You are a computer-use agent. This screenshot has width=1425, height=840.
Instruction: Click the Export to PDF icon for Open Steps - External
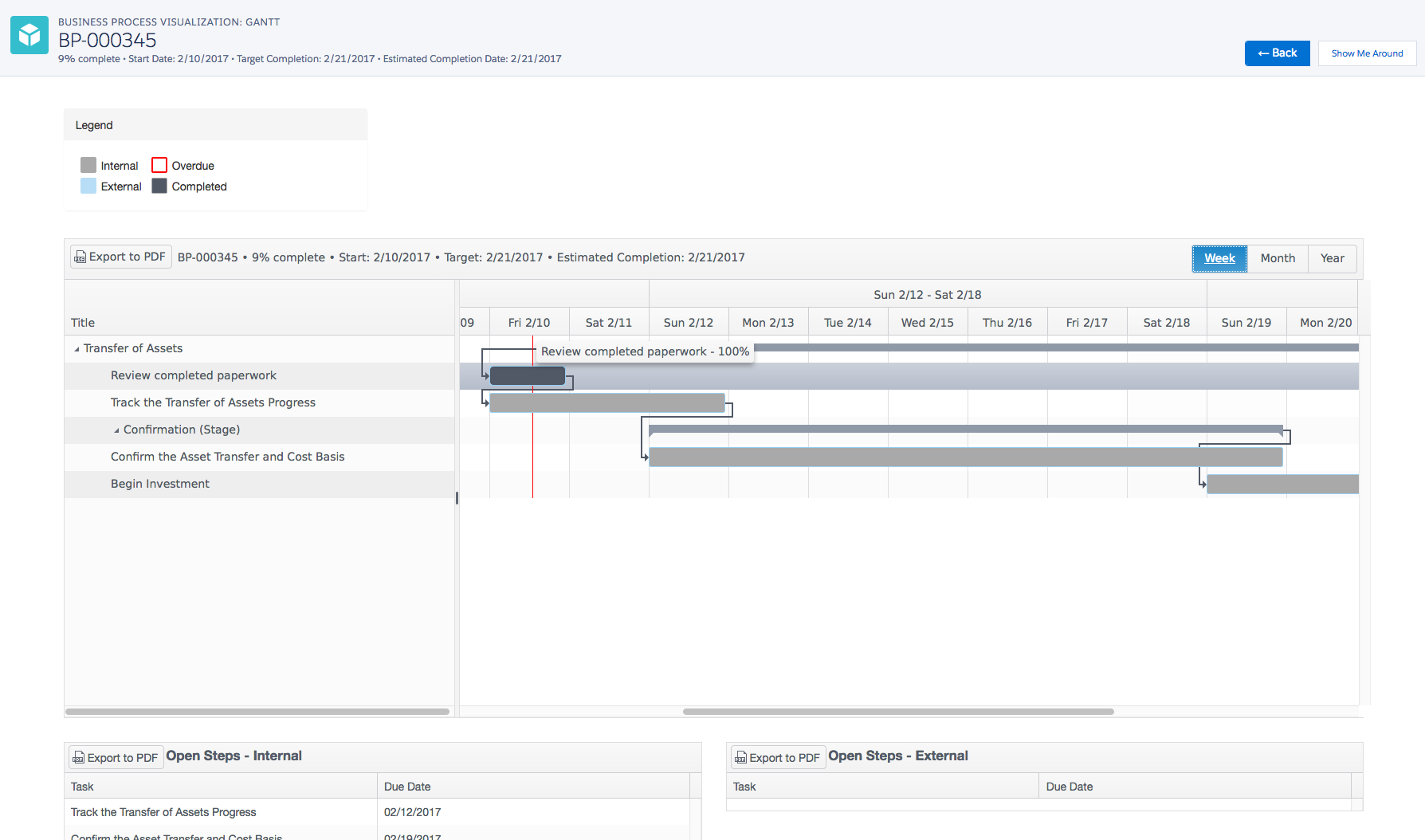pos(741,757)
